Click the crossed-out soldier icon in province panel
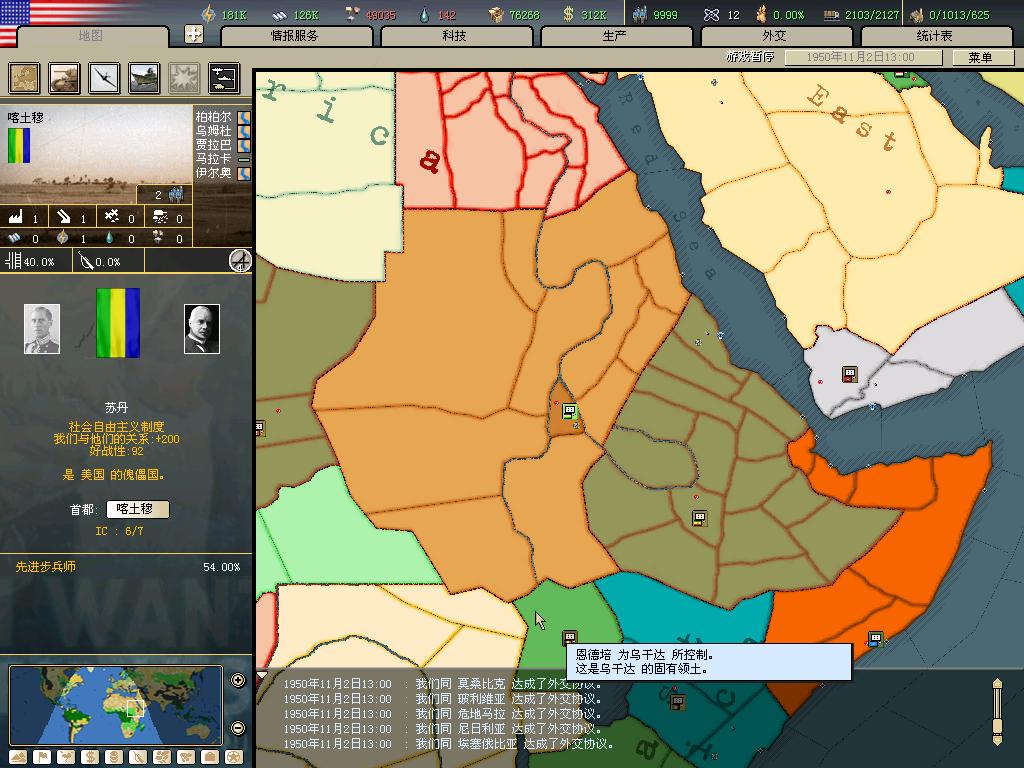Viewport: 1024px width, 768px height. (240, 261)
